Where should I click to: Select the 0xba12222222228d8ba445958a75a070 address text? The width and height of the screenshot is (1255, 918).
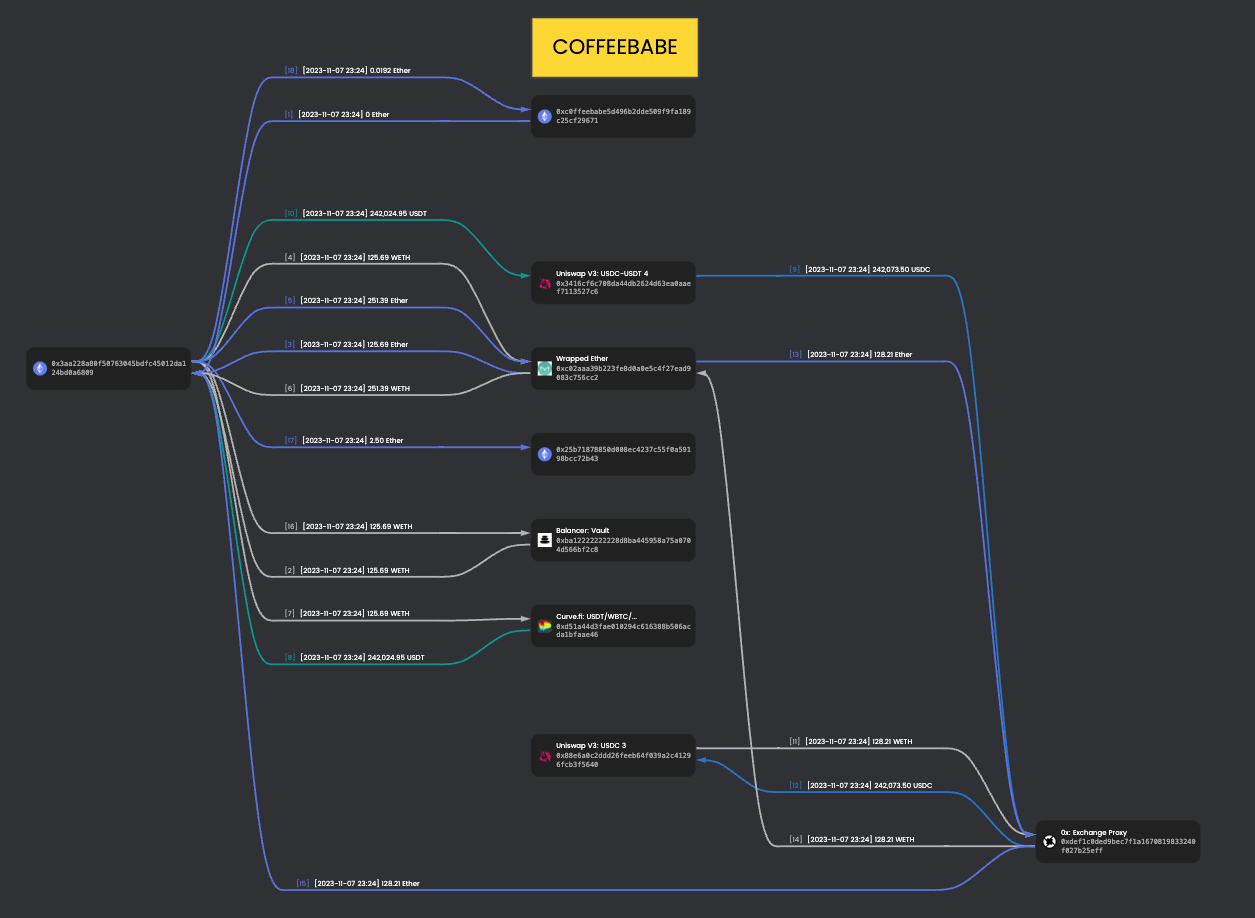(x=624, y=540)
